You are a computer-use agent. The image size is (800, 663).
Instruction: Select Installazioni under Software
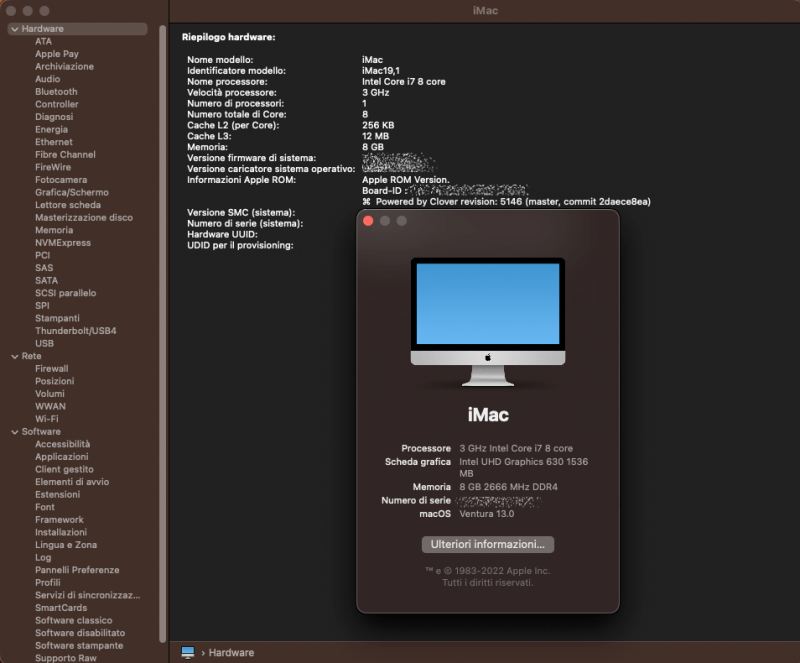[x=61, y=532]
